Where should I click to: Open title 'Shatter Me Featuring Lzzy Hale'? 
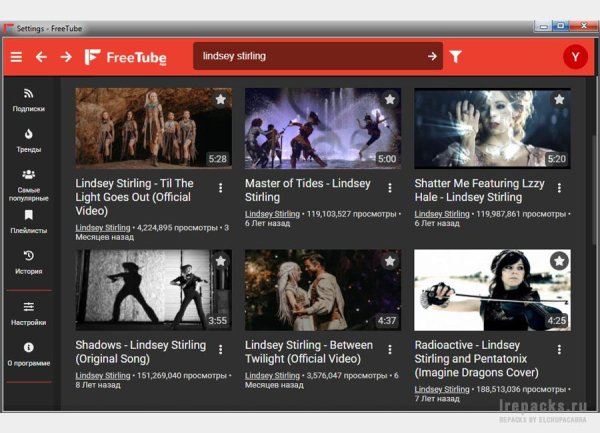coord(479,190)
